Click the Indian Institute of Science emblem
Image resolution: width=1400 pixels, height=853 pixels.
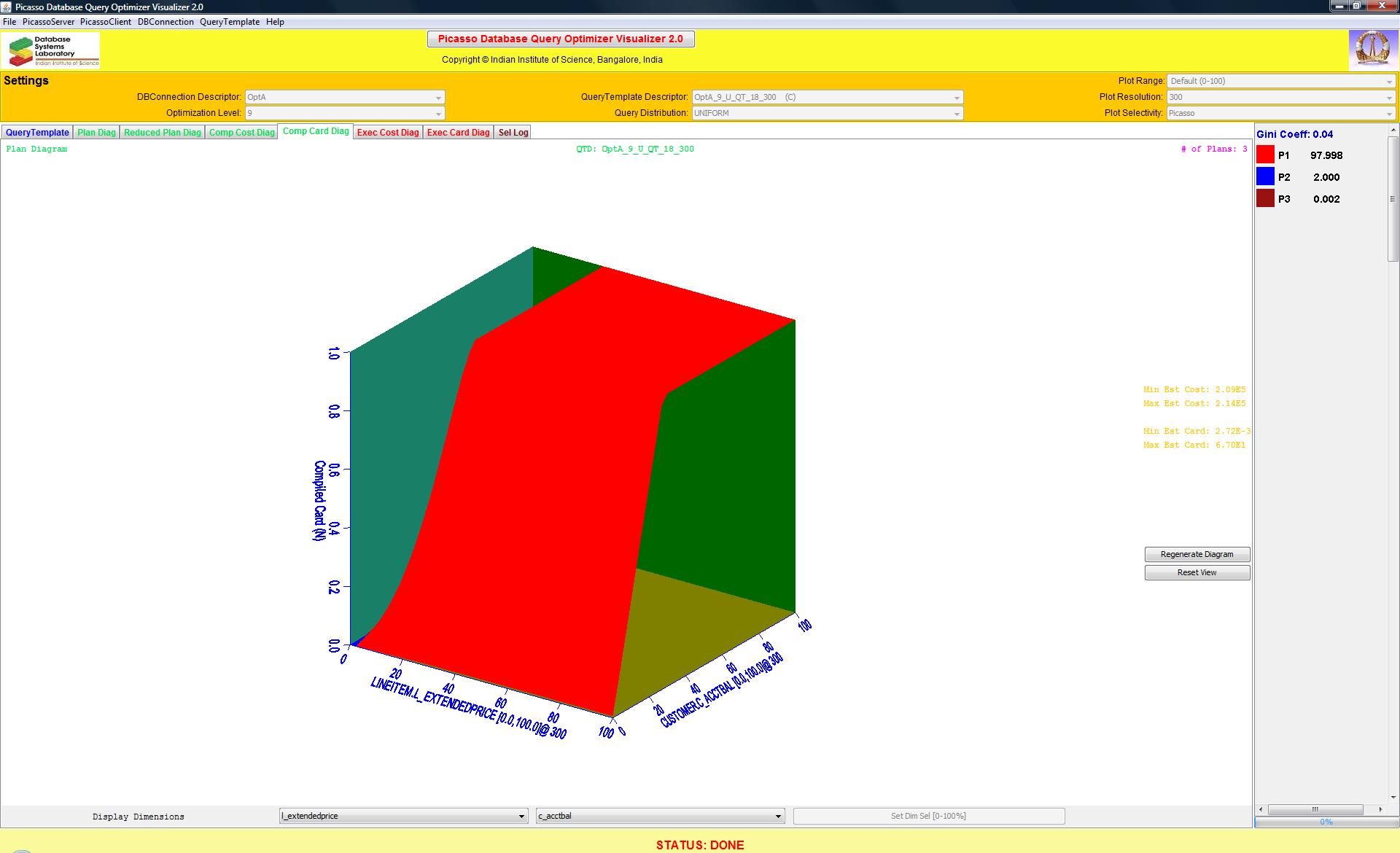(x=1372, y=50)
